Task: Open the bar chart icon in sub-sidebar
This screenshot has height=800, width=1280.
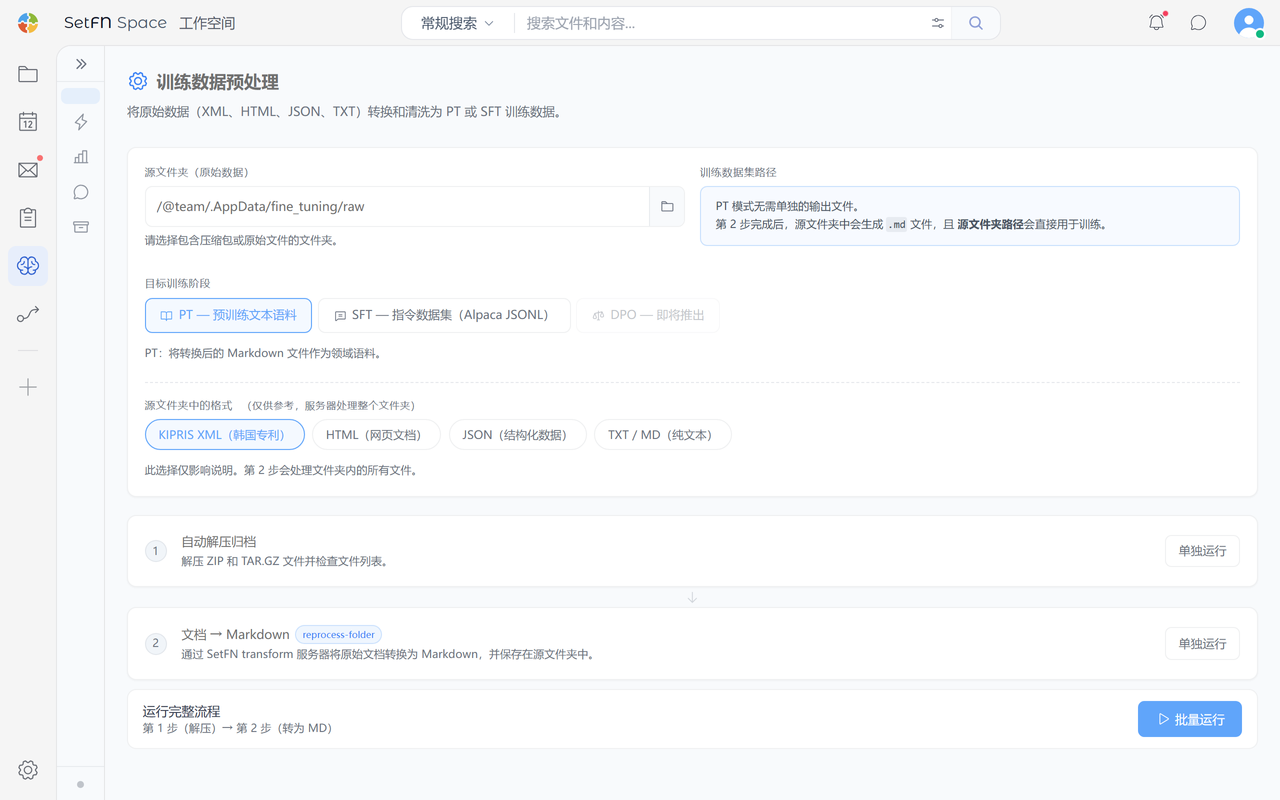Action: 81,157
